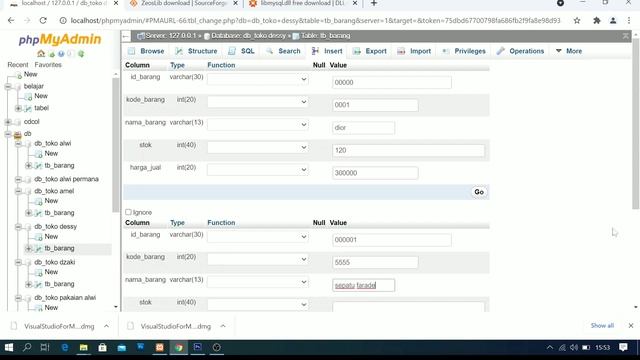Open the Operations tab
Image resolution: width=640 pixels, height=360 pixels.
coord(520,51)
